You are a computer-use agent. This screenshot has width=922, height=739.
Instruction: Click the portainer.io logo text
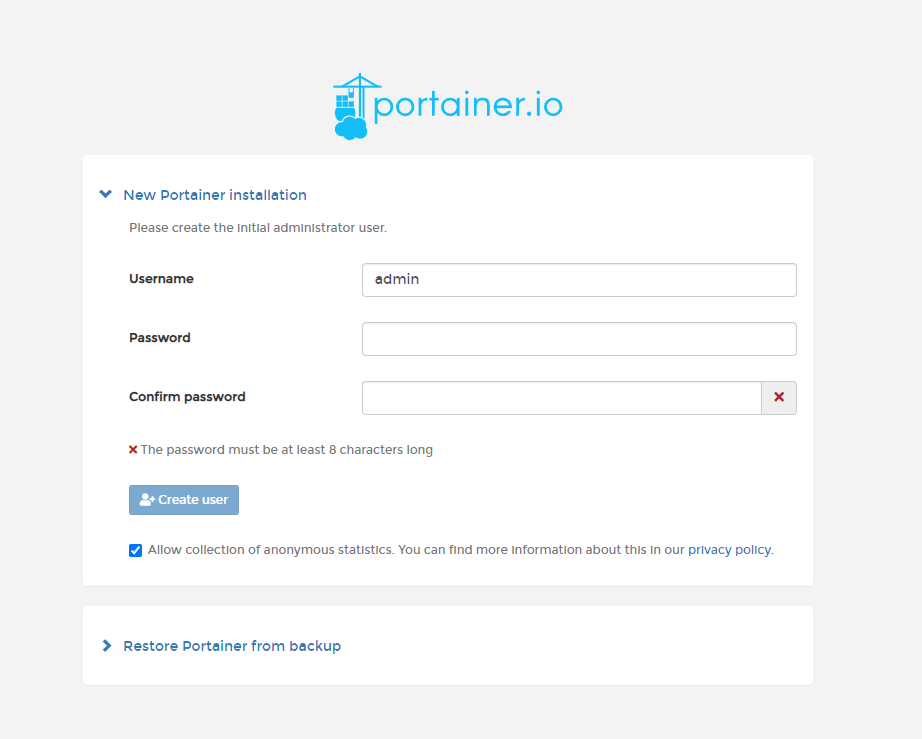point(468,105)
